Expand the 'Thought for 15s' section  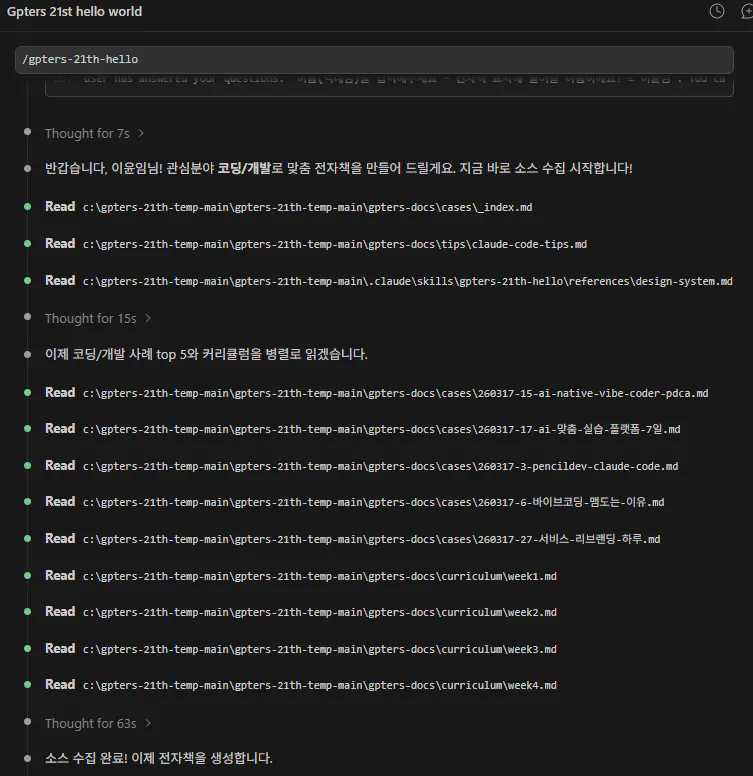(x=98, y=318)
